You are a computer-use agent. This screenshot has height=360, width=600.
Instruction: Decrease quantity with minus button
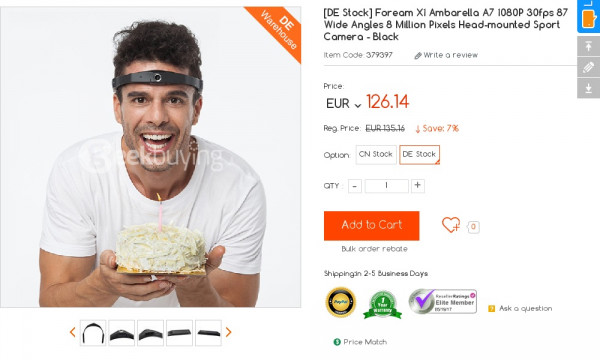coord(355,186)
